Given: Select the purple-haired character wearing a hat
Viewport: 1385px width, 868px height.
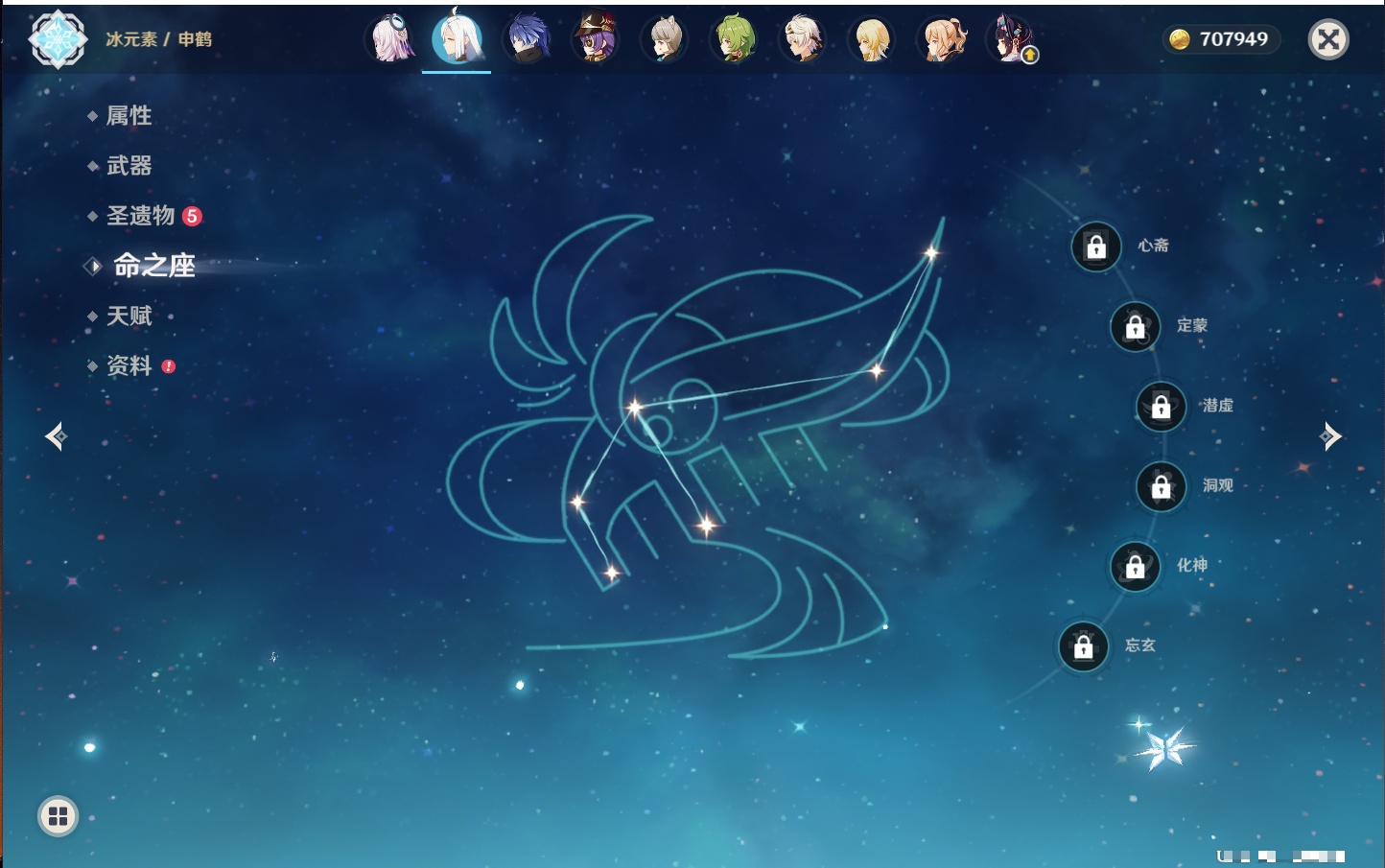Looking at the screenshot, I should coord(596,39).
